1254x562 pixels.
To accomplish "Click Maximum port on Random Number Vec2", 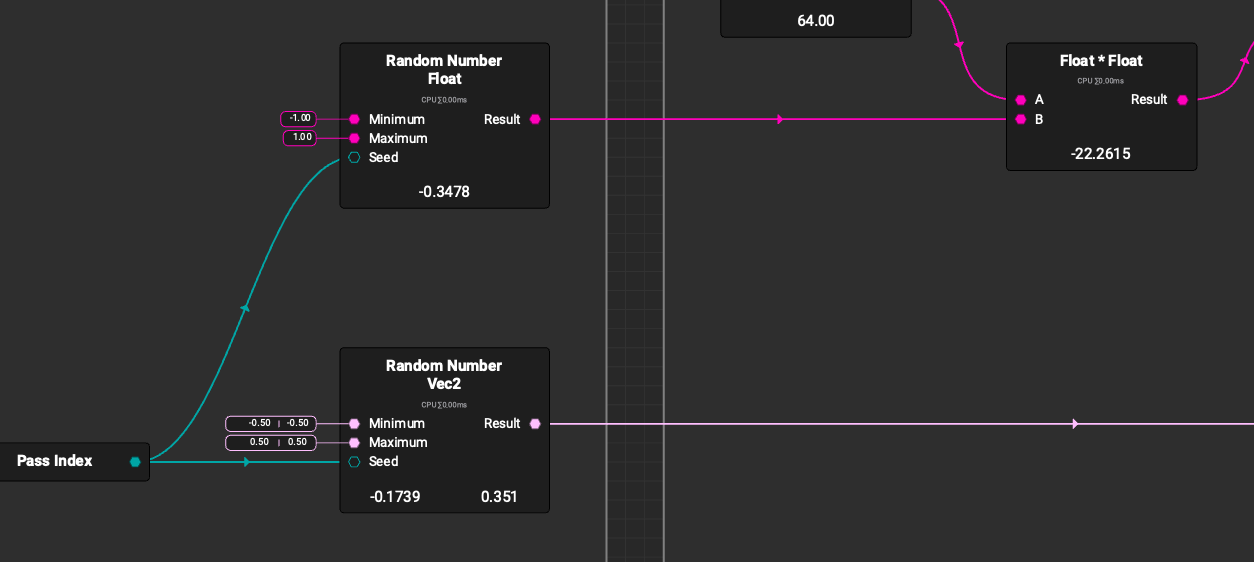I will pos(354,443).
